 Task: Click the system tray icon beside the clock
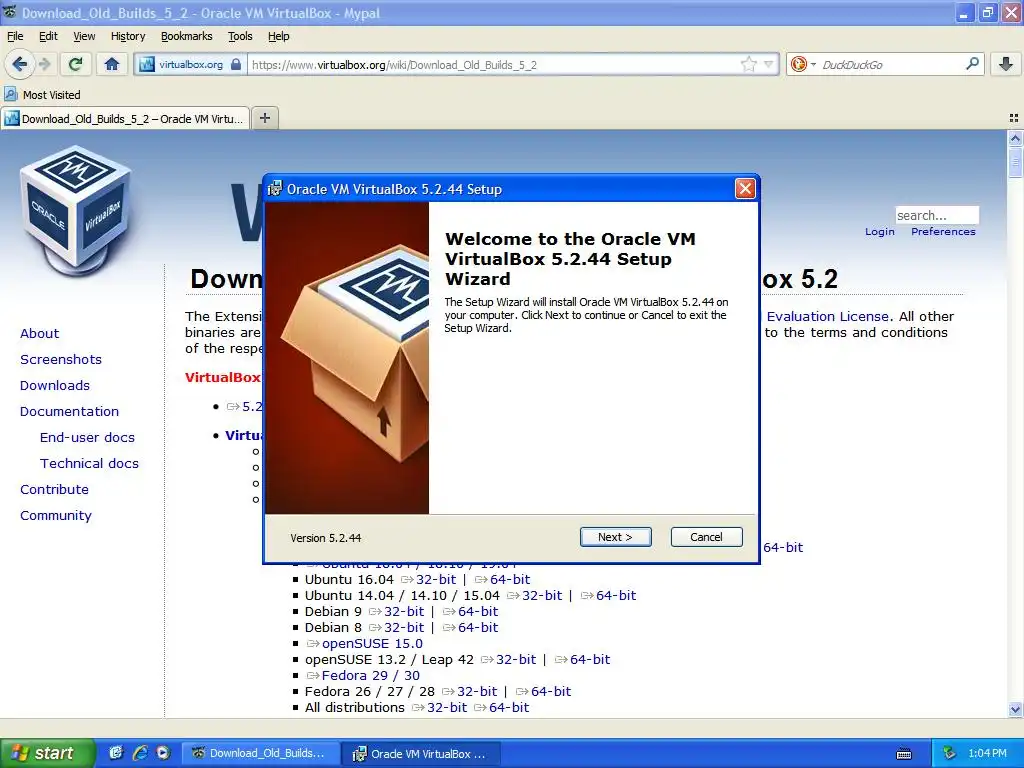coord(949,753)
